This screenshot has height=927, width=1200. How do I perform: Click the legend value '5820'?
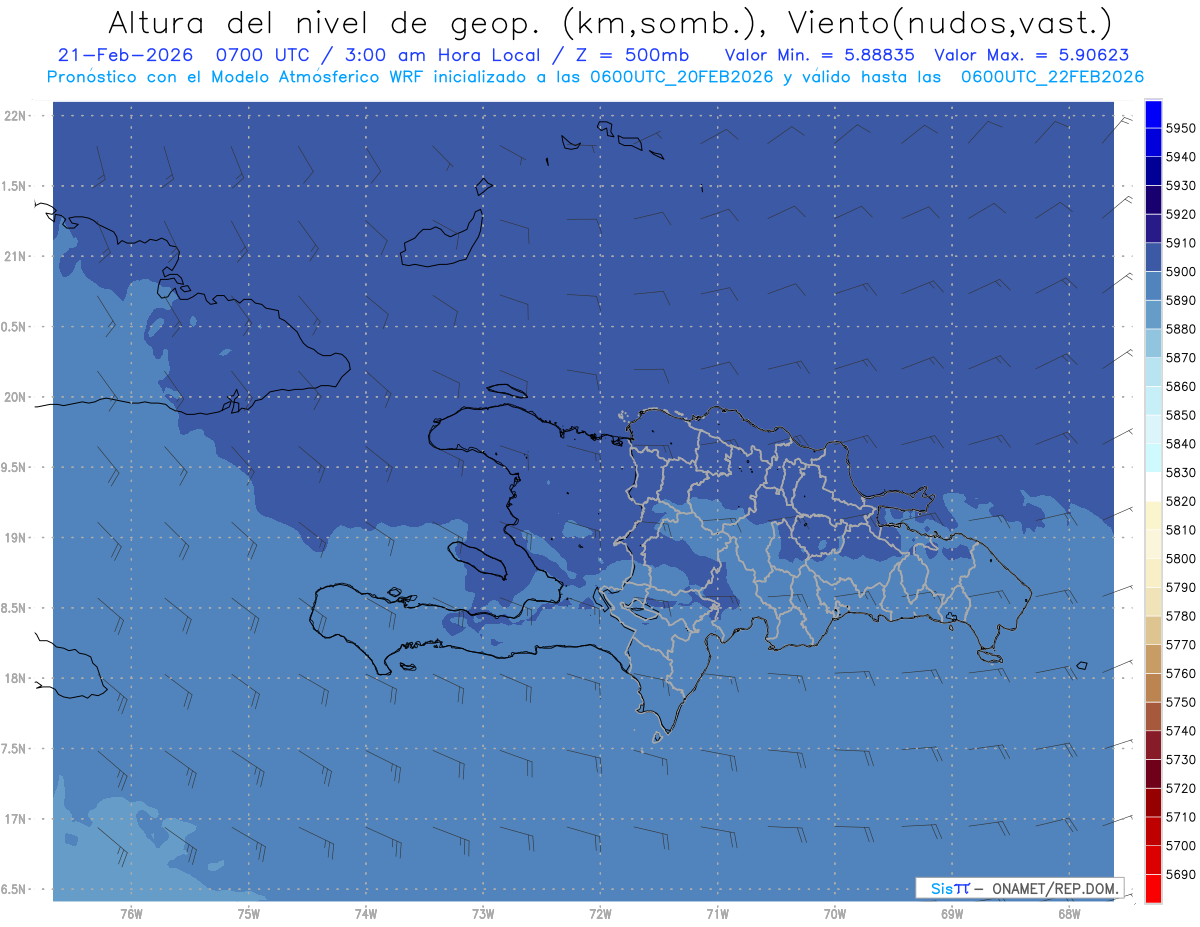[1180, 501]
